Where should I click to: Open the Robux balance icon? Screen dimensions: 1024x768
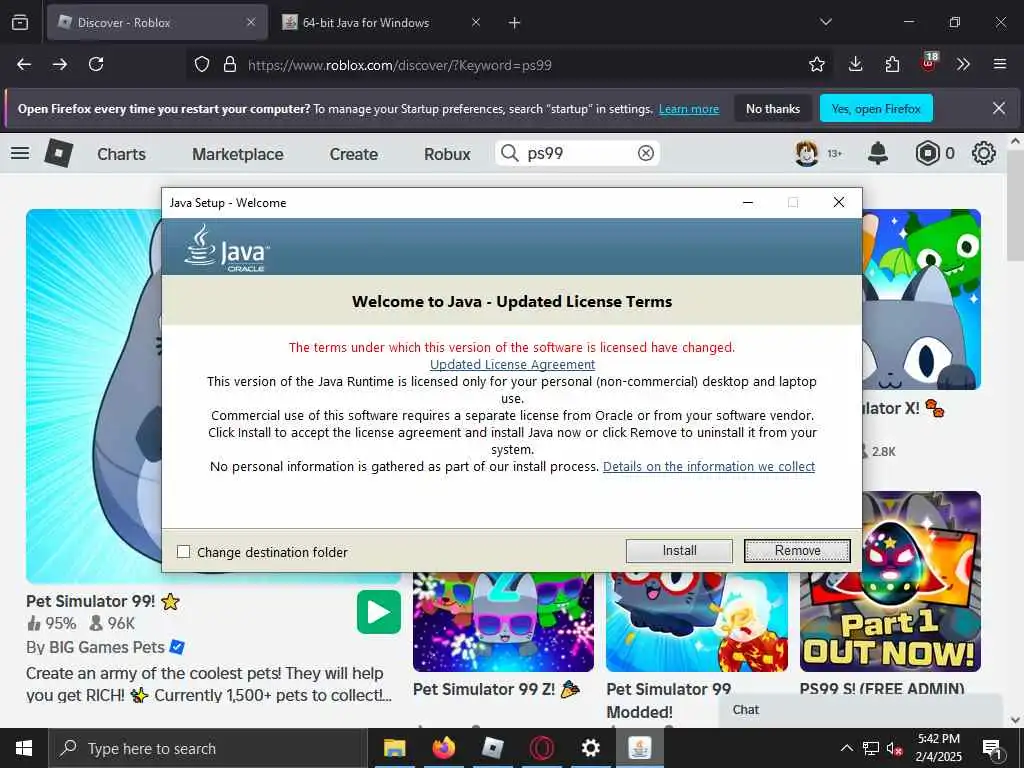(927, 153)
